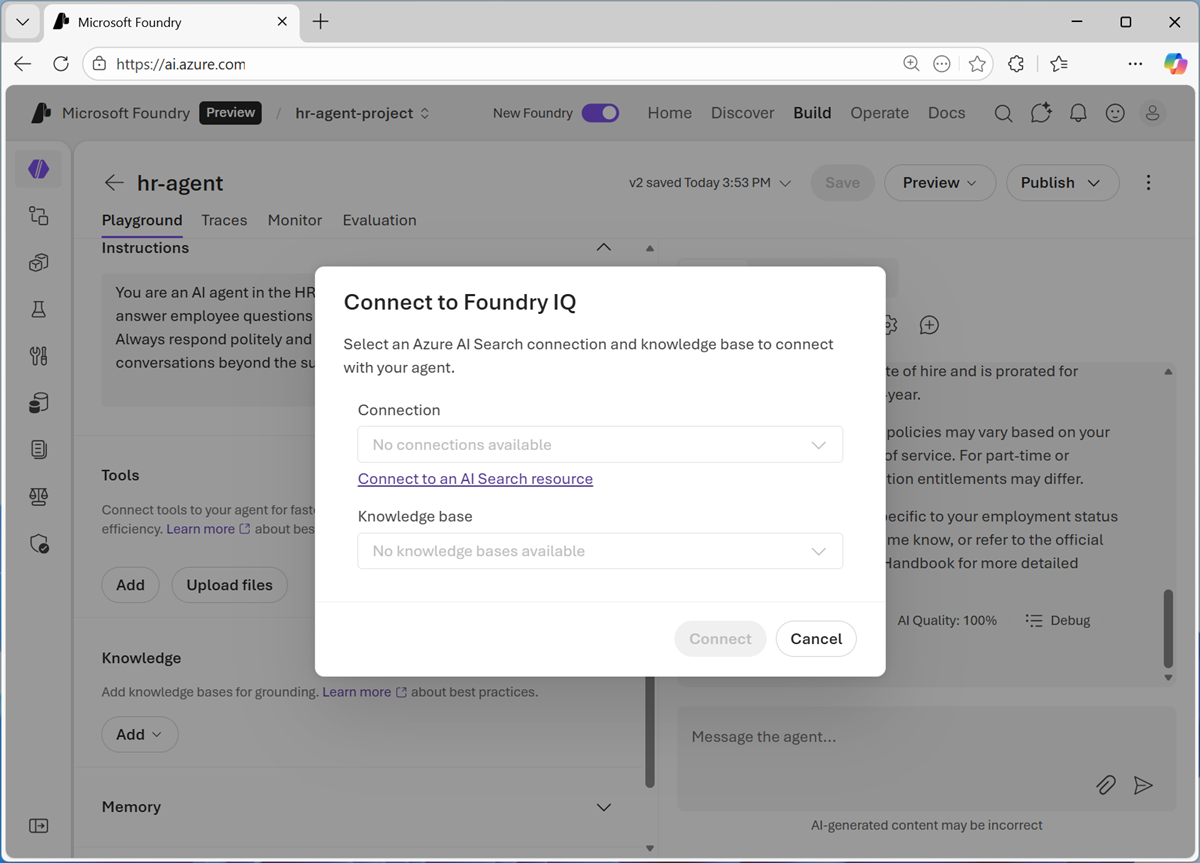Screen dimensions: 1200x863
Task: Expand the Memory section
Action: pos(603,807)
